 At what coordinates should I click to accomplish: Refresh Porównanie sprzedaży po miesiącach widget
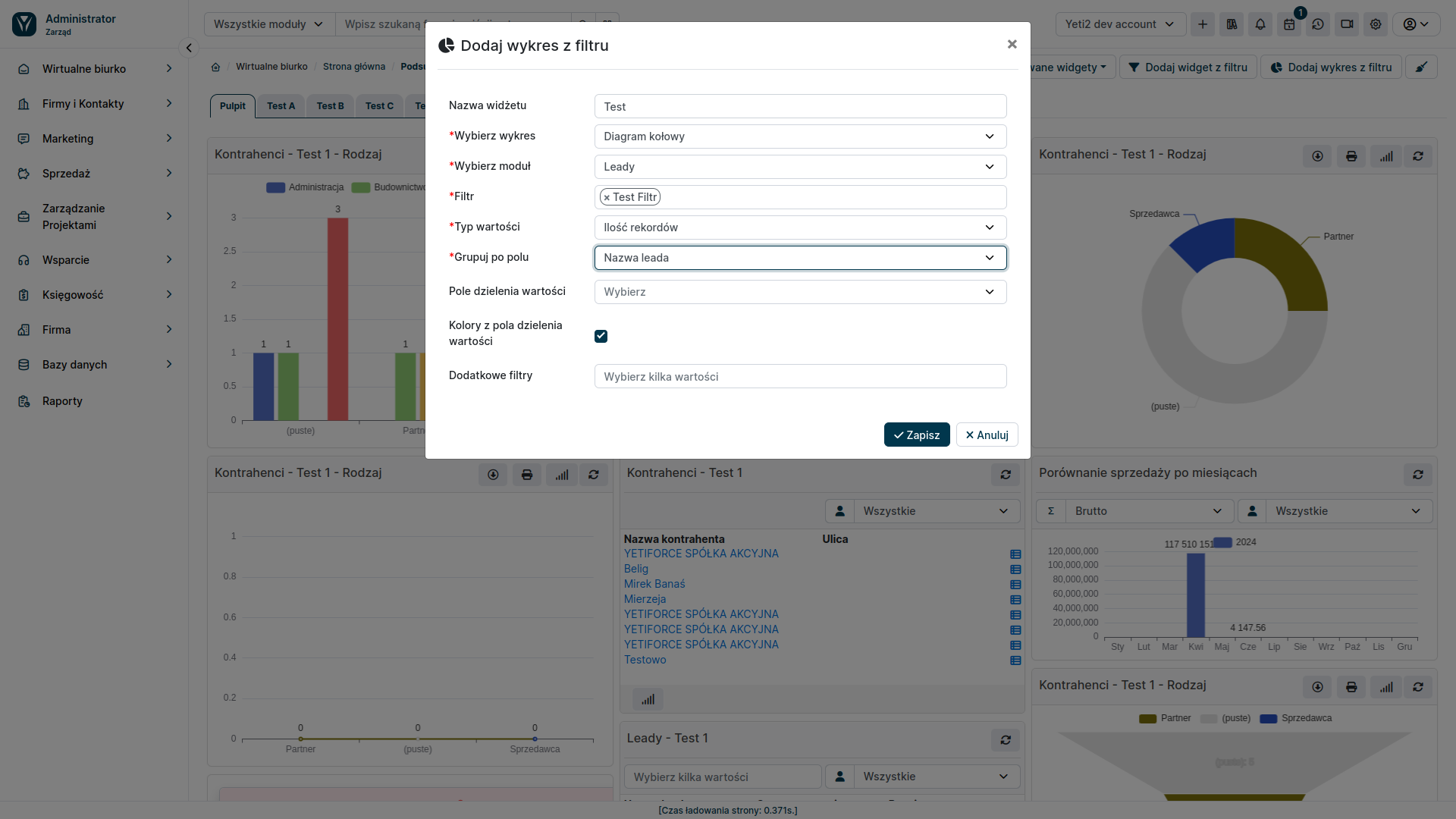(x=1418, y=475)
